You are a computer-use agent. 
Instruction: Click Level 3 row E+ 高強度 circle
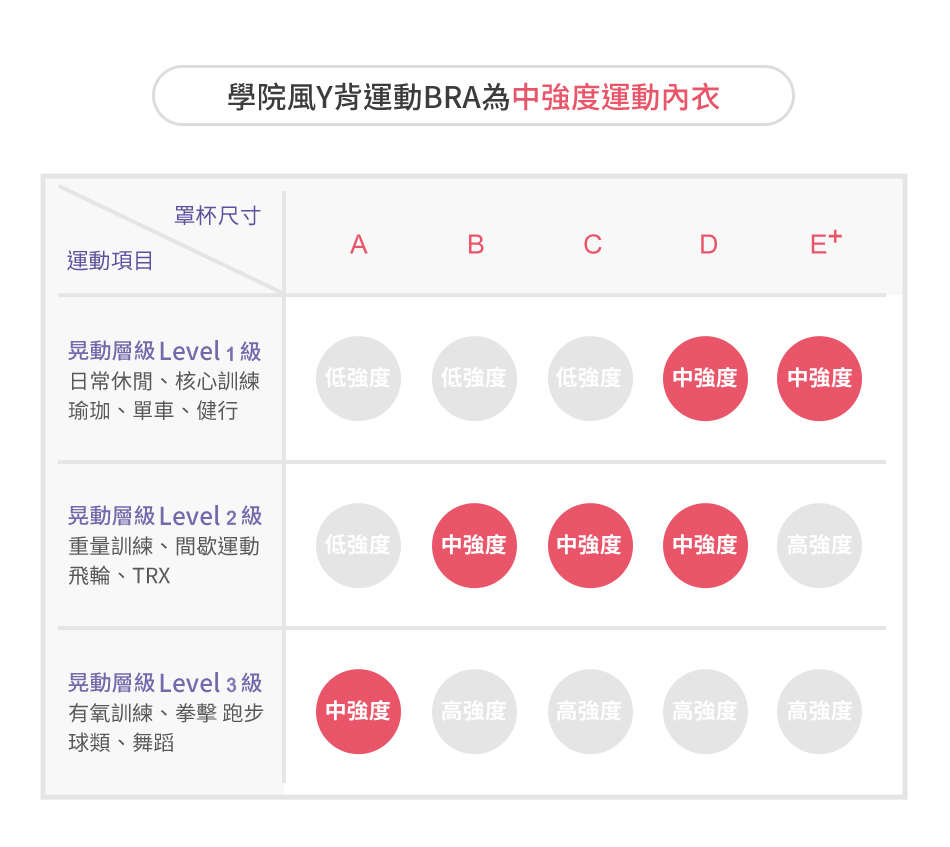(x=820, y=712)
